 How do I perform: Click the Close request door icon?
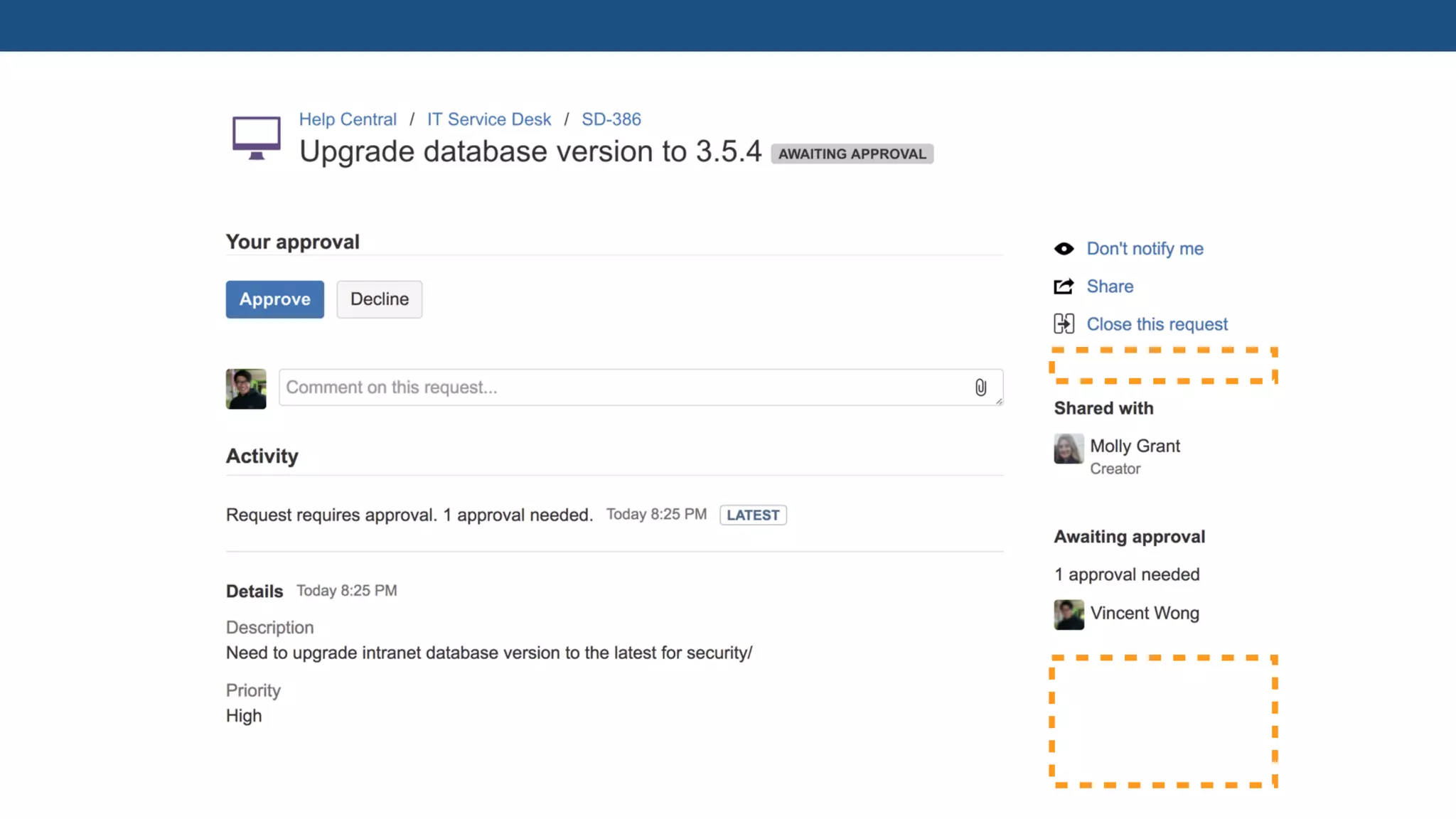[1064, 324]
